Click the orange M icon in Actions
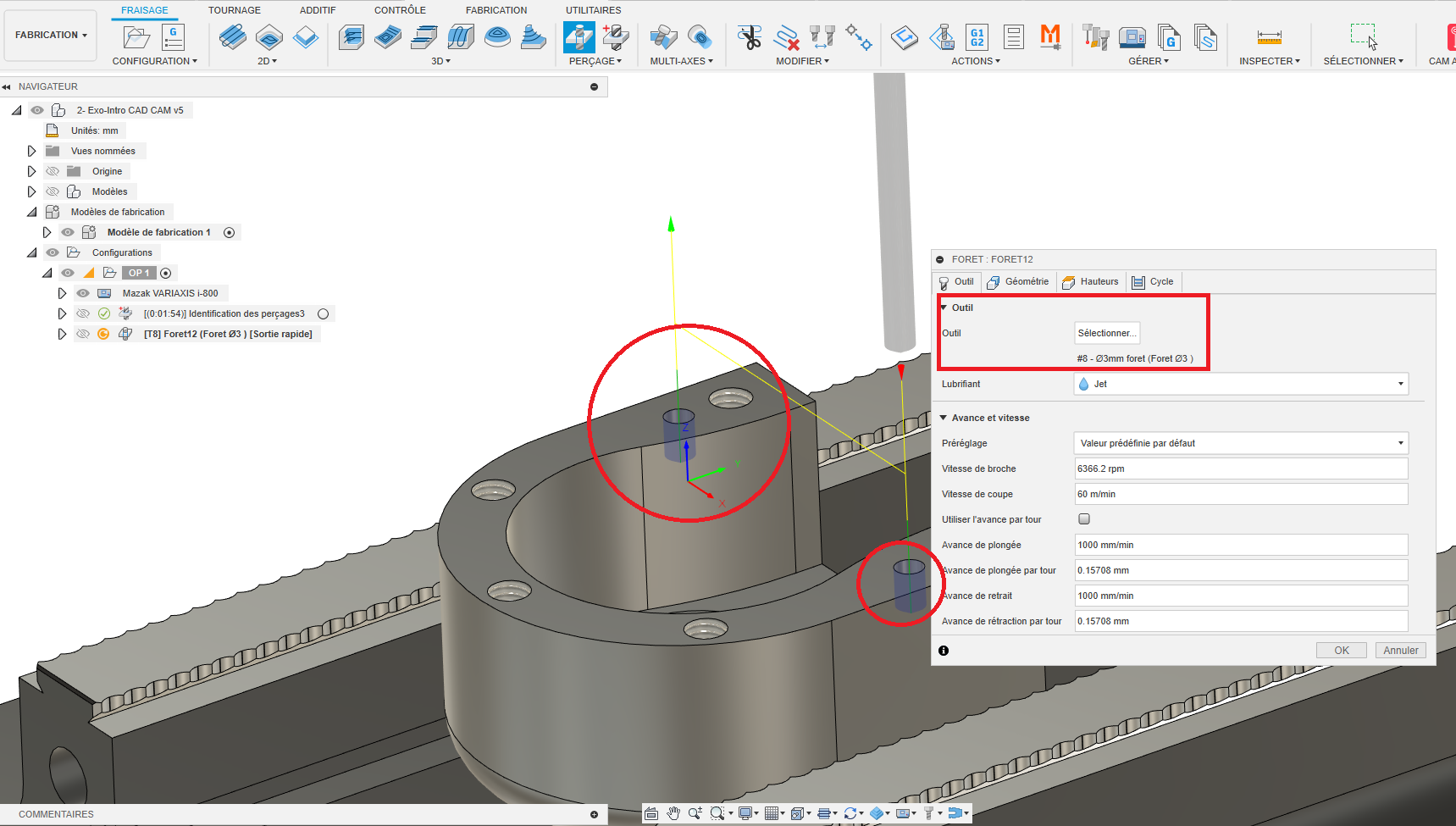The width and height of the screenshot is (1456, 826). click(1050, 37)
